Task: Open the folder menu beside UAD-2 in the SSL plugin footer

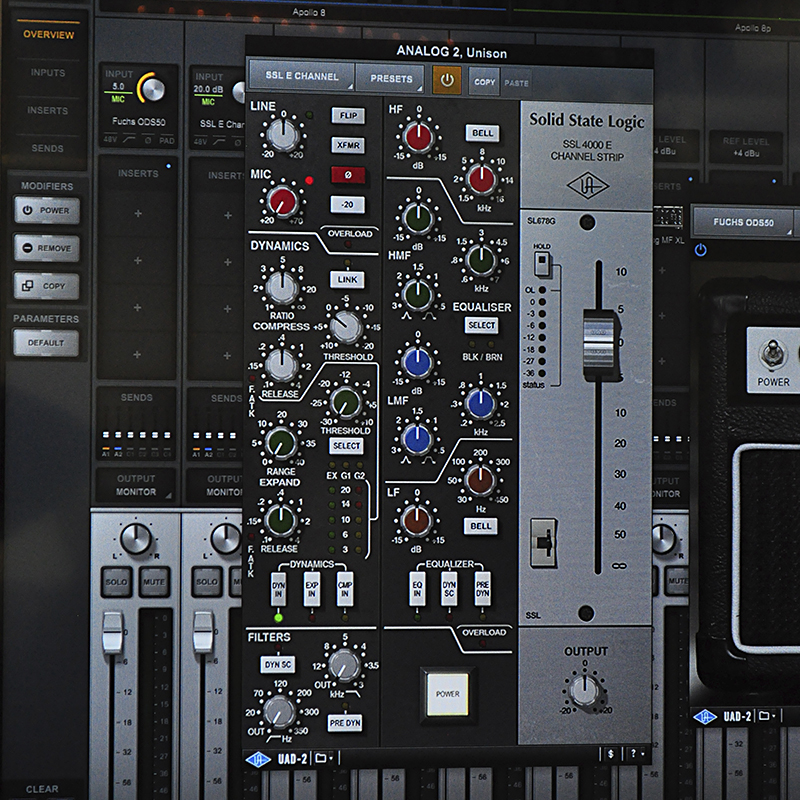Action: coord(323,758)
